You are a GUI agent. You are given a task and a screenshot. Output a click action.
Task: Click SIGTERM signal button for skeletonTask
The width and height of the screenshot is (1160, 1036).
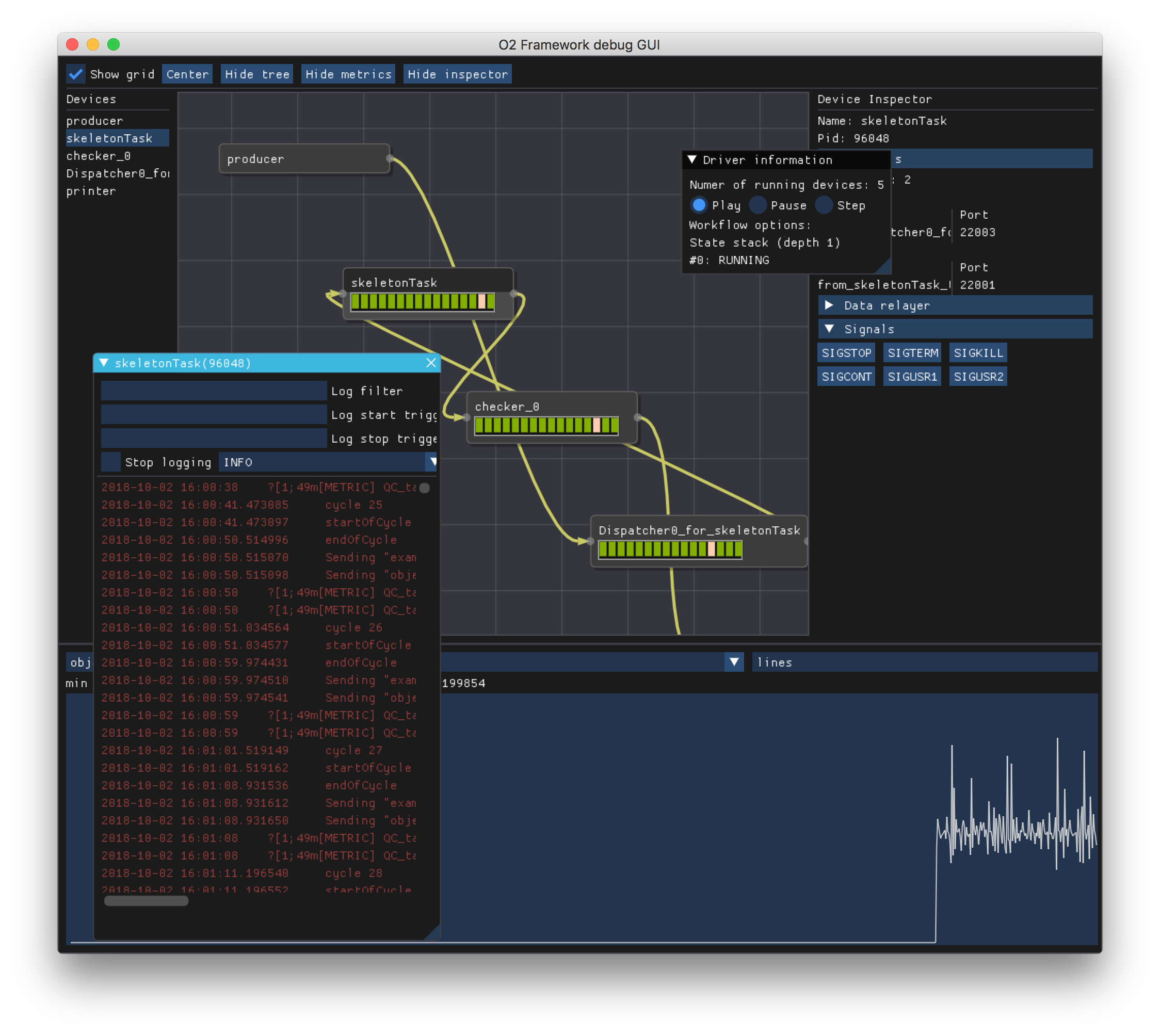click(x=911, y=353)
